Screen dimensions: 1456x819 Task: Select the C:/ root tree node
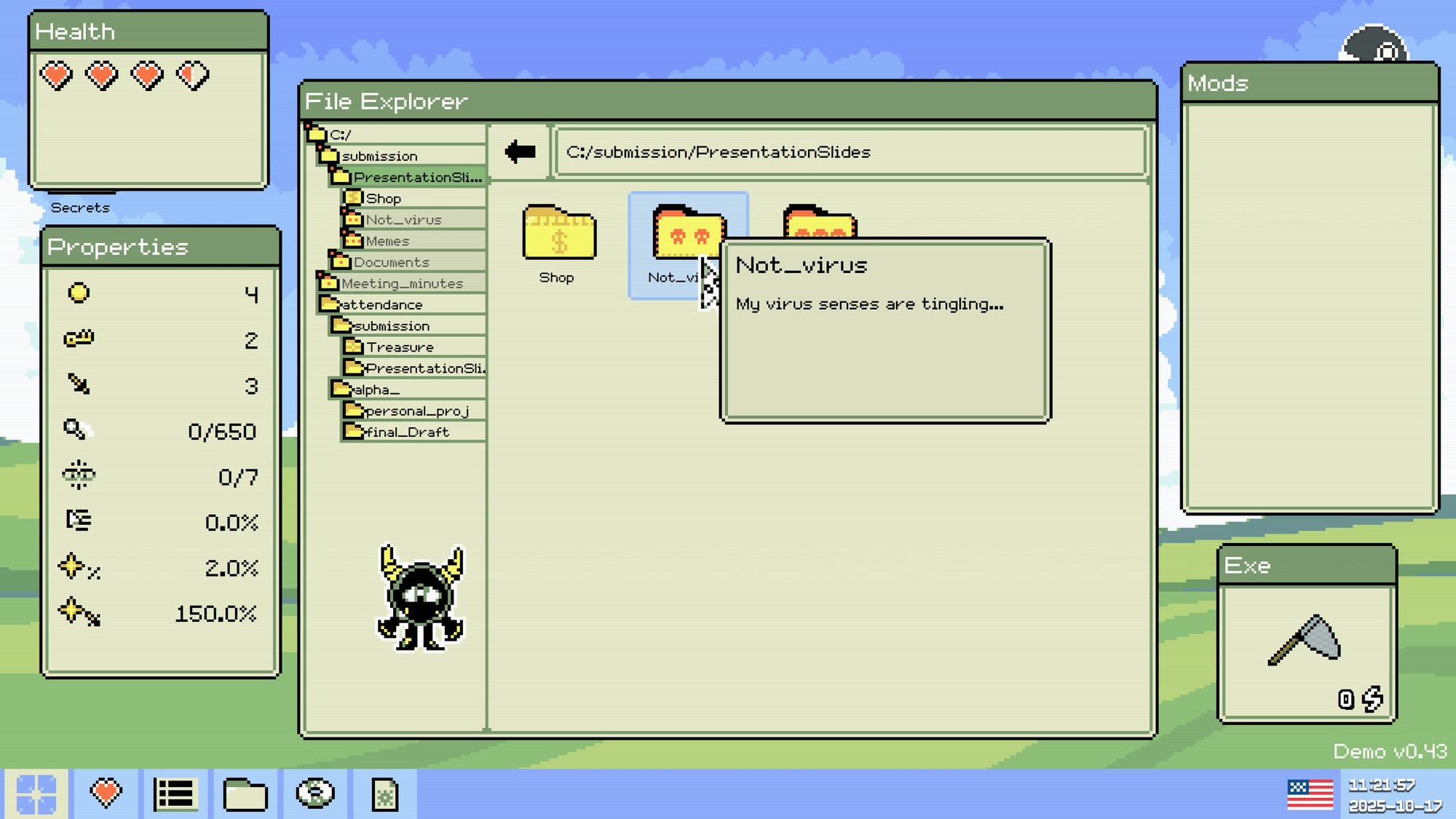point(339,135)
